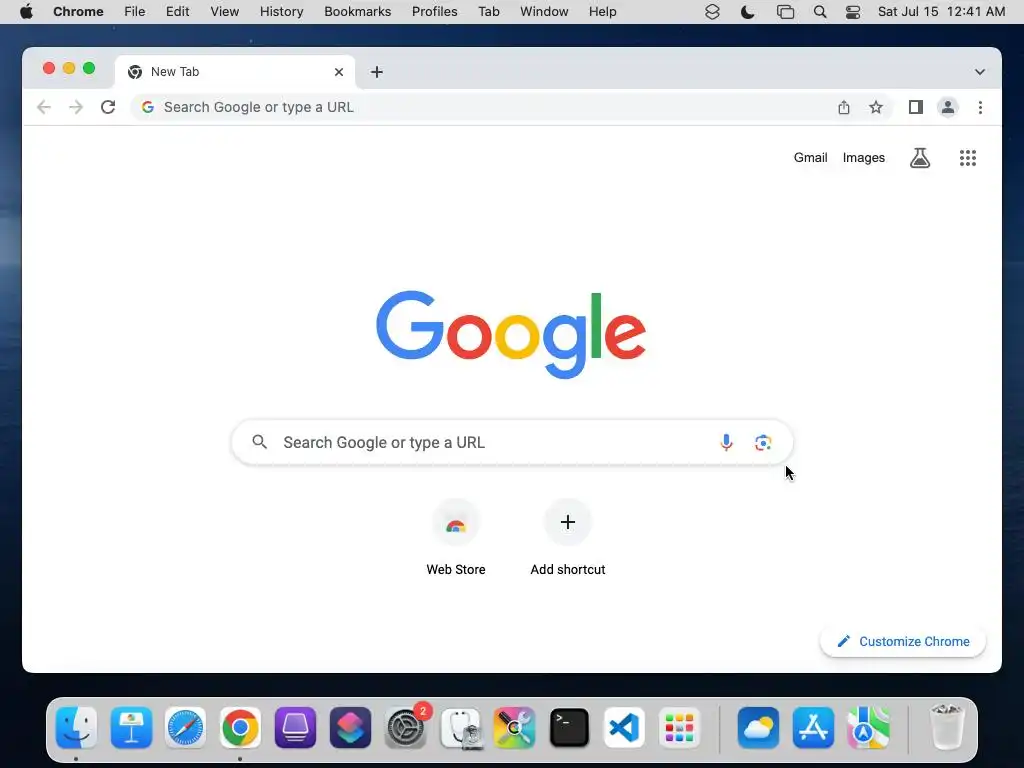Open Launchpad from the Dock
The width and height of the screenshot is (1024, 768).
679,727
